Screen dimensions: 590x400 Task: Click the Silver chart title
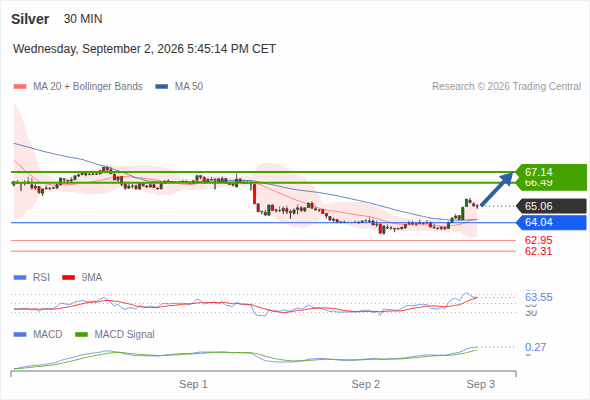point(30,19)
